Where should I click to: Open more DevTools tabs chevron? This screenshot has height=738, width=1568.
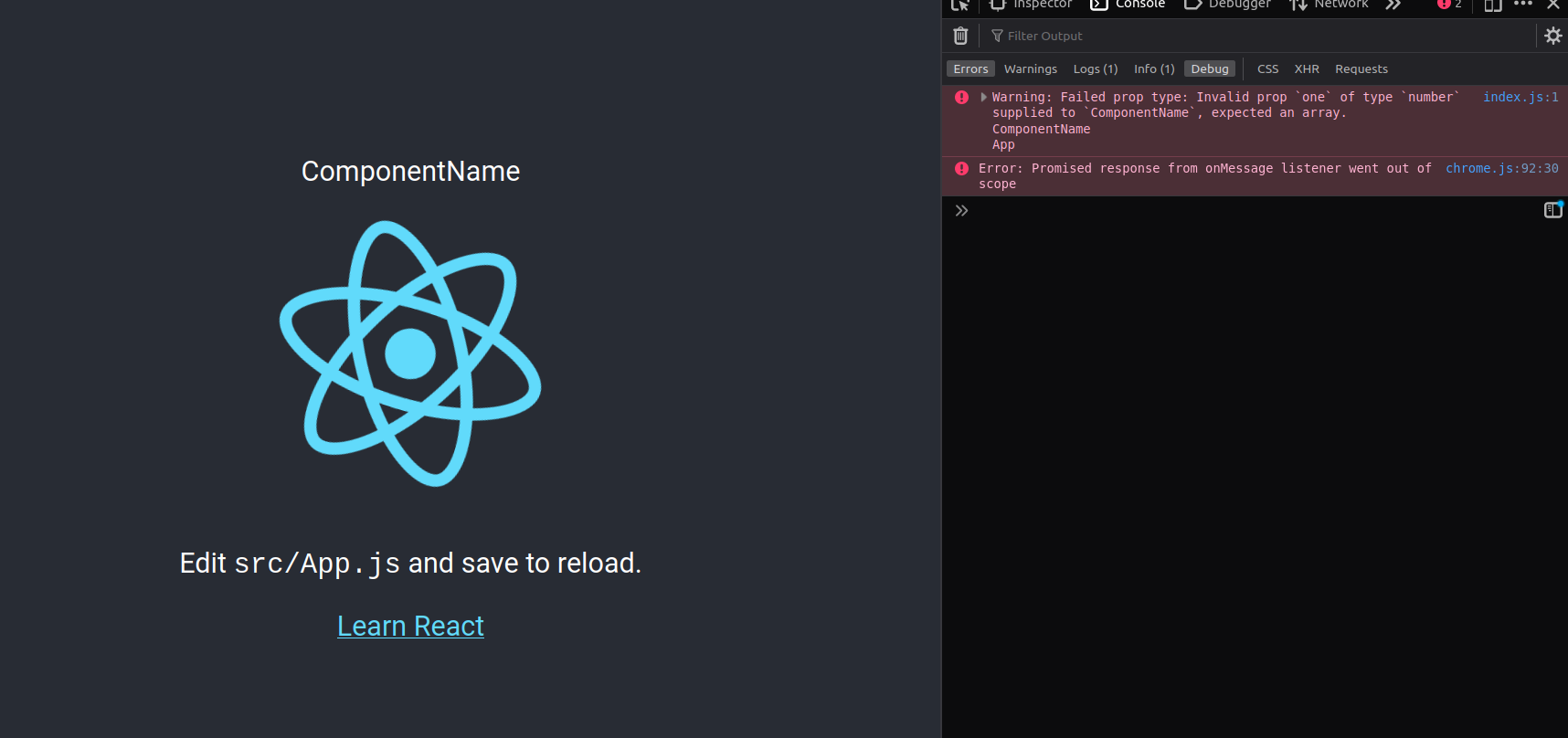pos(1393,5)
